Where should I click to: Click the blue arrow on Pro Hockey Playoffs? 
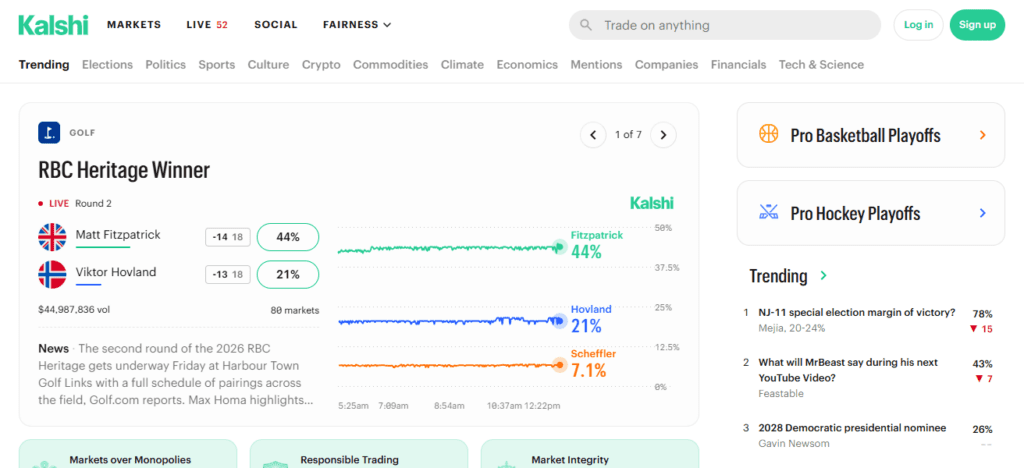982,213
